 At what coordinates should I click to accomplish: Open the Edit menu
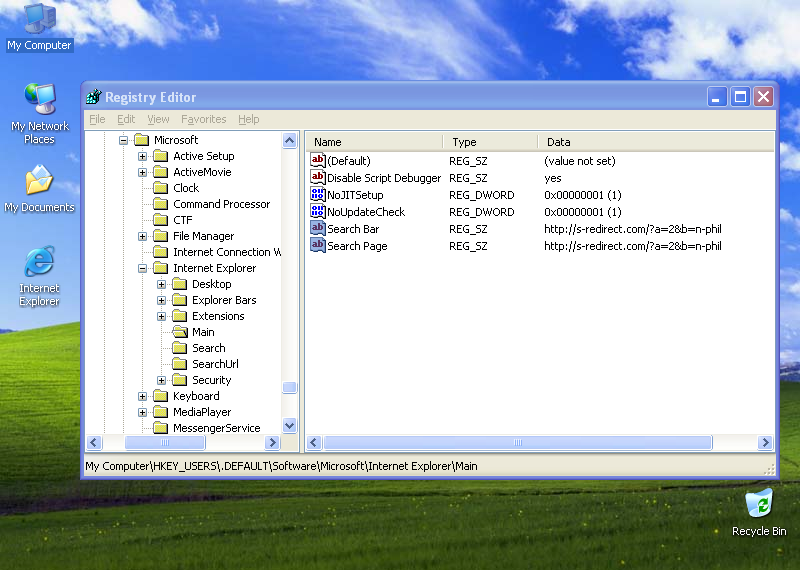126,119
